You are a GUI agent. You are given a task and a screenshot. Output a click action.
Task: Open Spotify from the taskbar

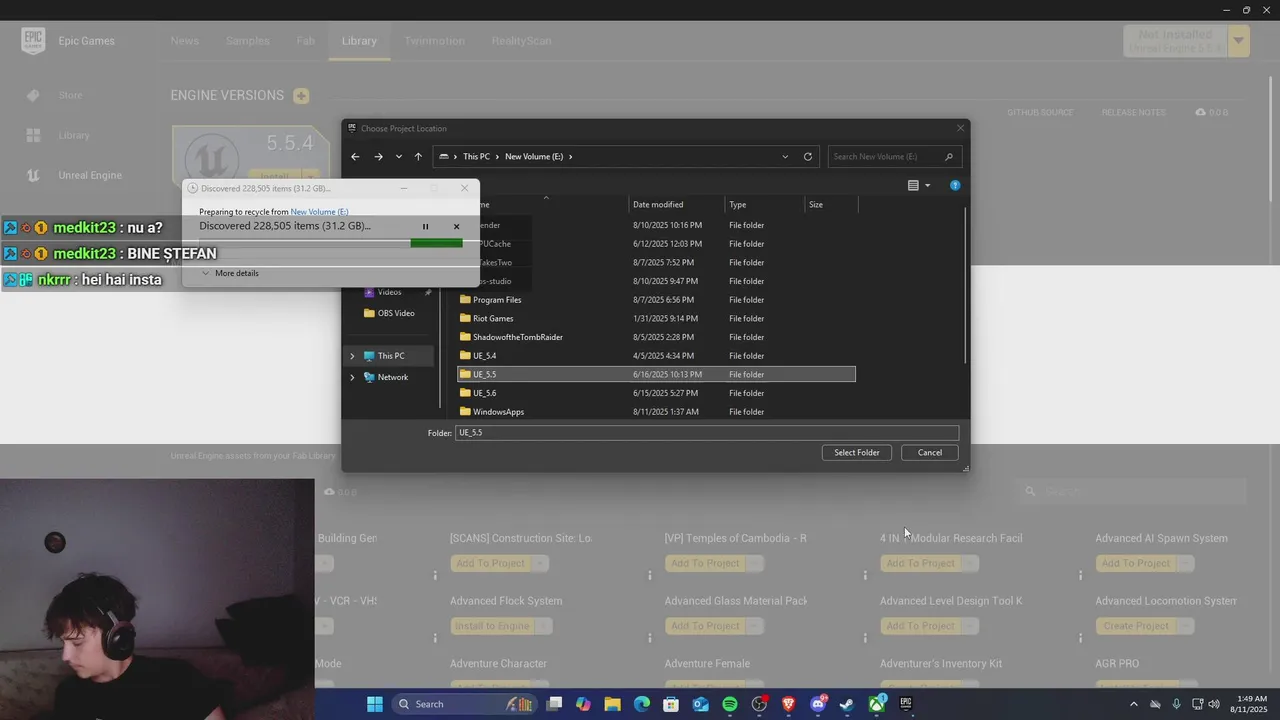coord(730,704)
